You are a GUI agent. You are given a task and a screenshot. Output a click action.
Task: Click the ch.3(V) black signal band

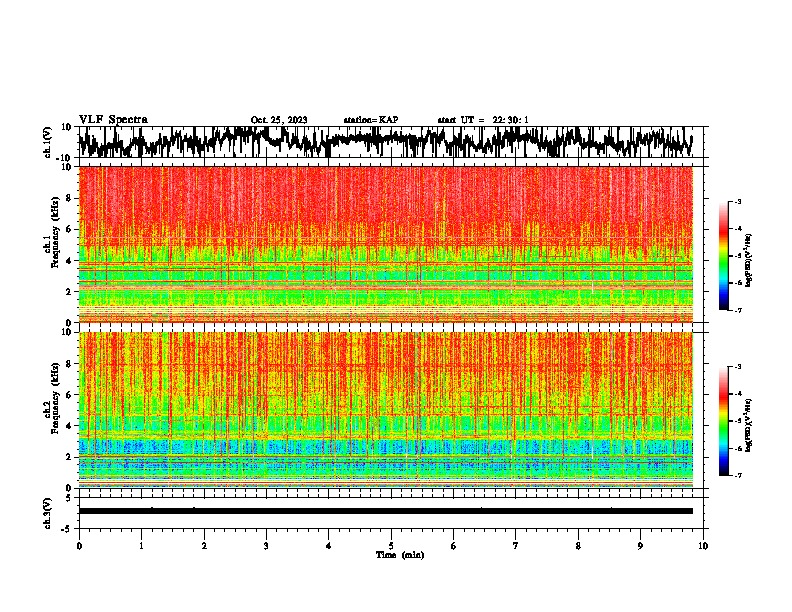coord(385,511)
